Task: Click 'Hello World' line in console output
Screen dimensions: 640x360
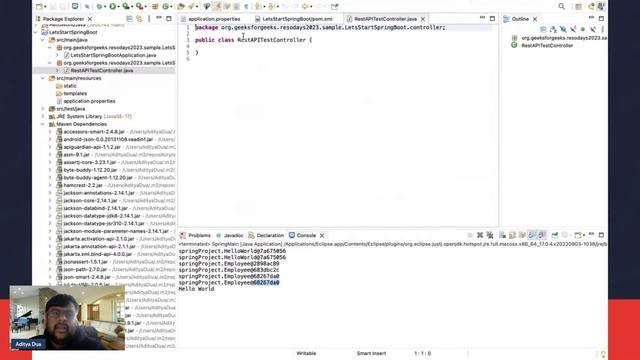Action: click(x=196, y=289)
